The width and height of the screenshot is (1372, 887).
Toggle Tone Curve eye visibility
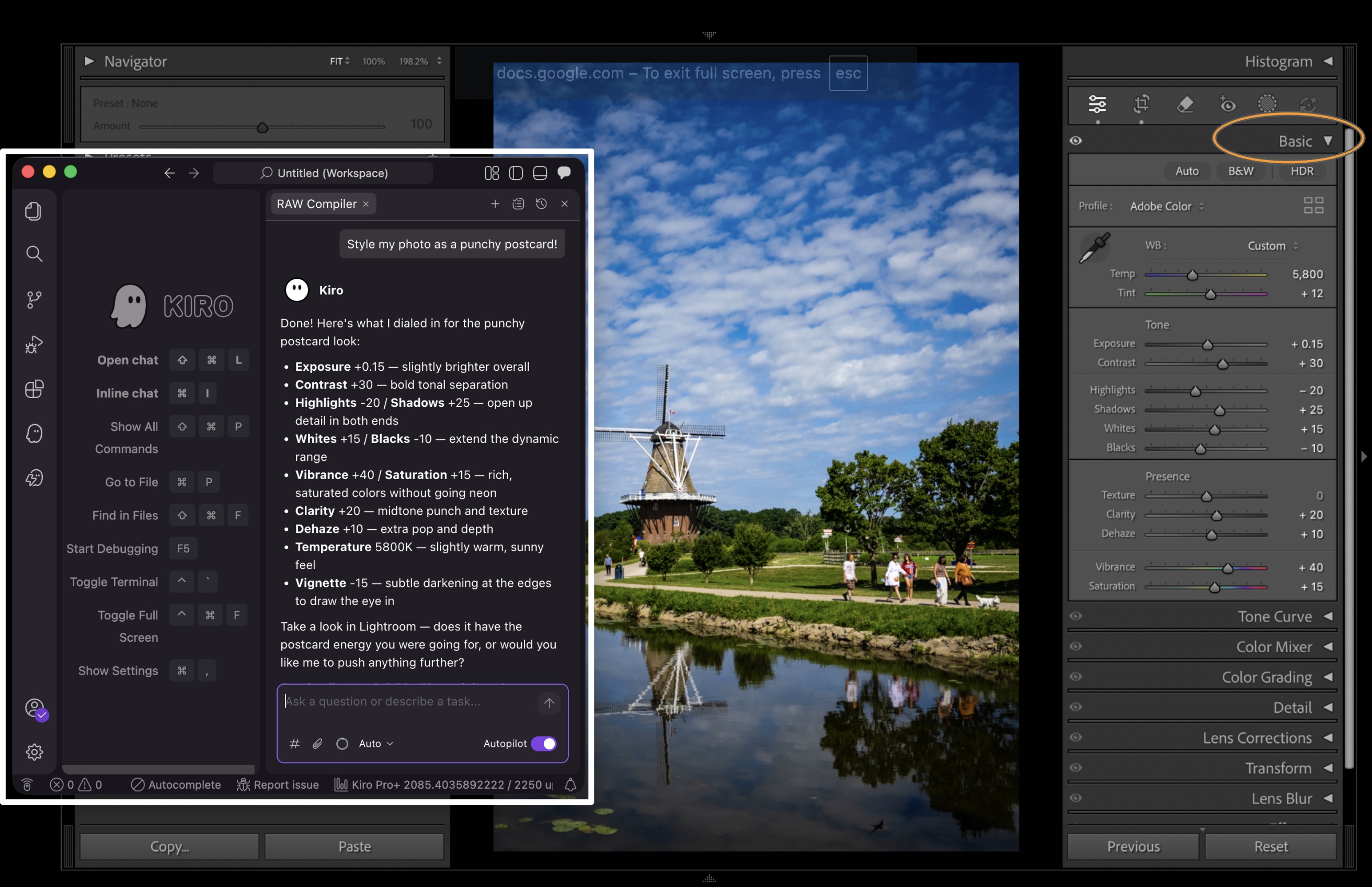[1076, 616]
